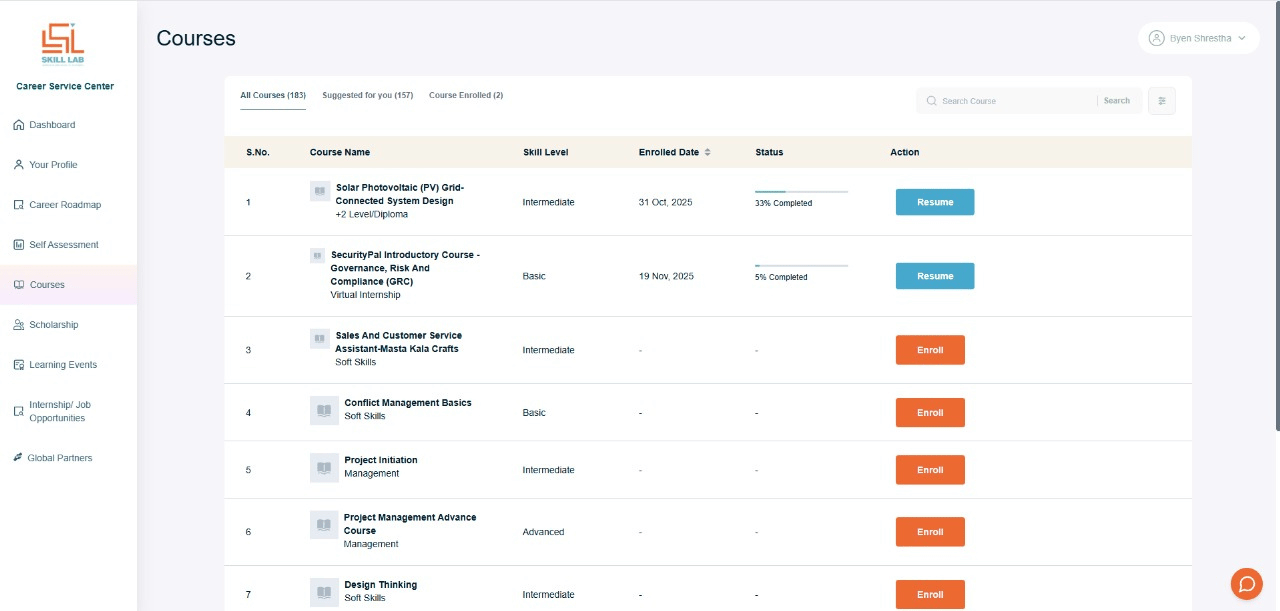Screen dimensions: 1280x611
Task: Click the Dashboard home icon in sidebar
Action: pyautogui.click(x=19, y=125)
